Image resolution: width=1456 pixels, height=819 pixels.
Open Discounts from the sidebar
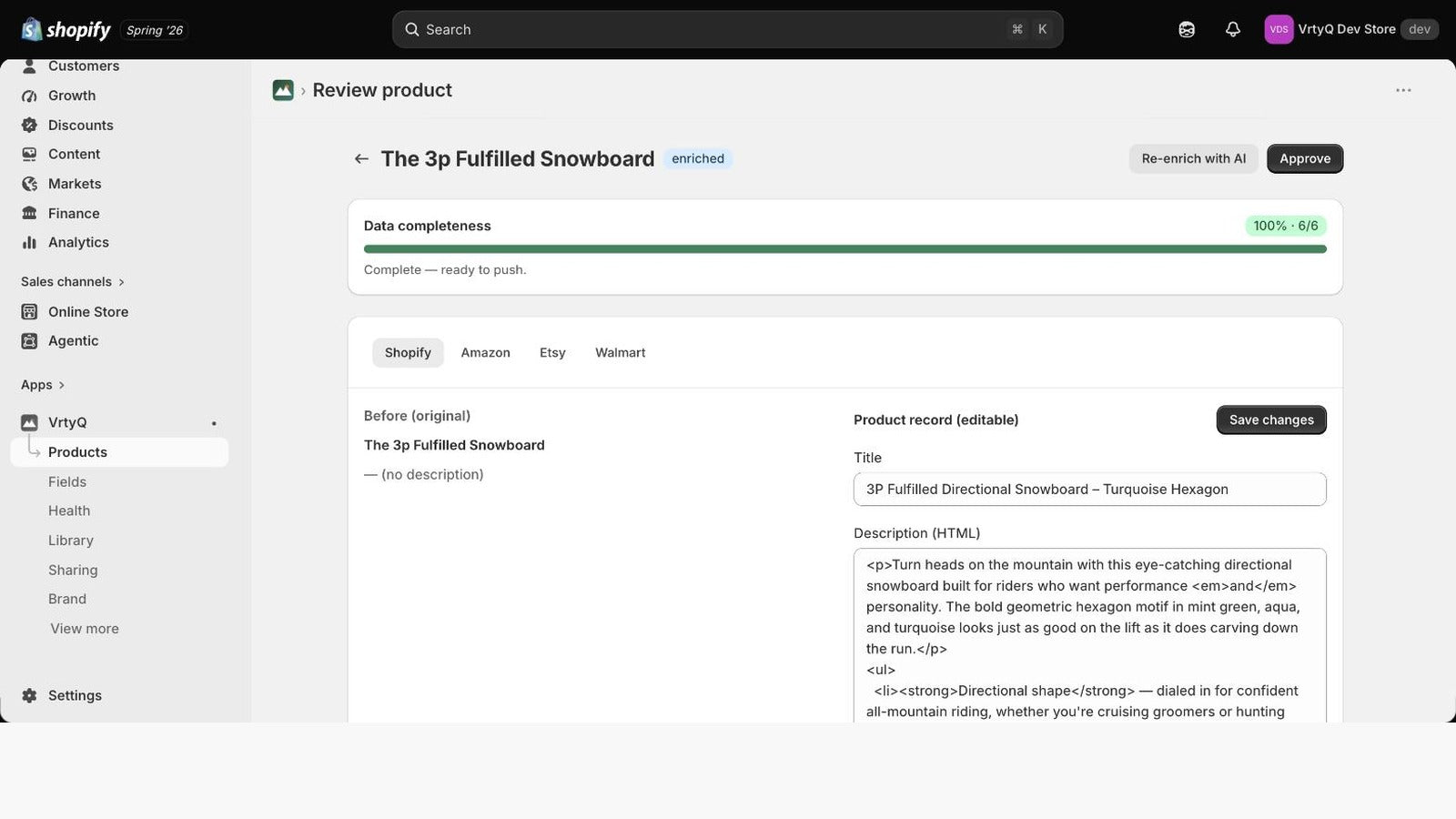80,125
